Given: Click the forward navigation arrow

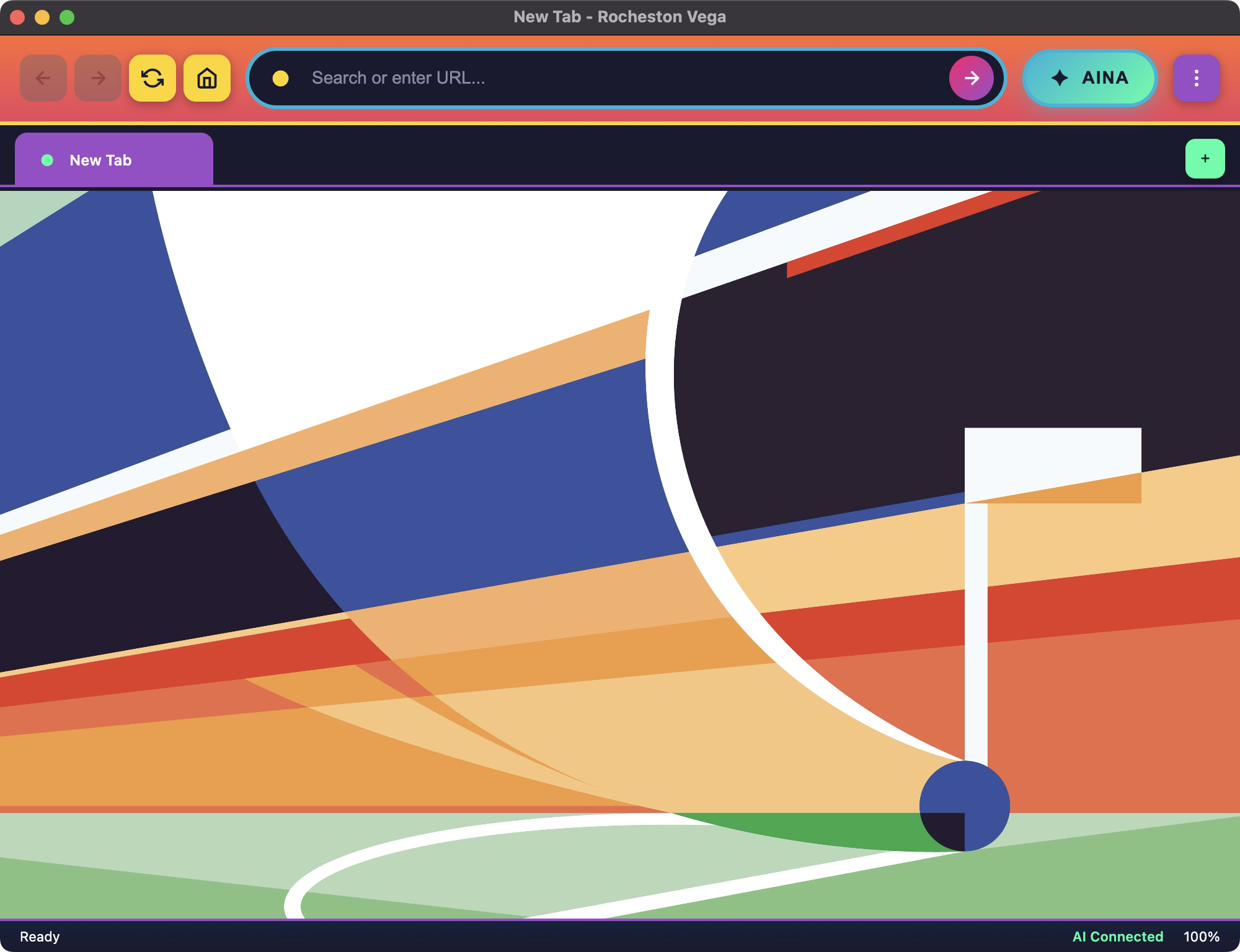Looking at the screenshot, I should [98, 78].
